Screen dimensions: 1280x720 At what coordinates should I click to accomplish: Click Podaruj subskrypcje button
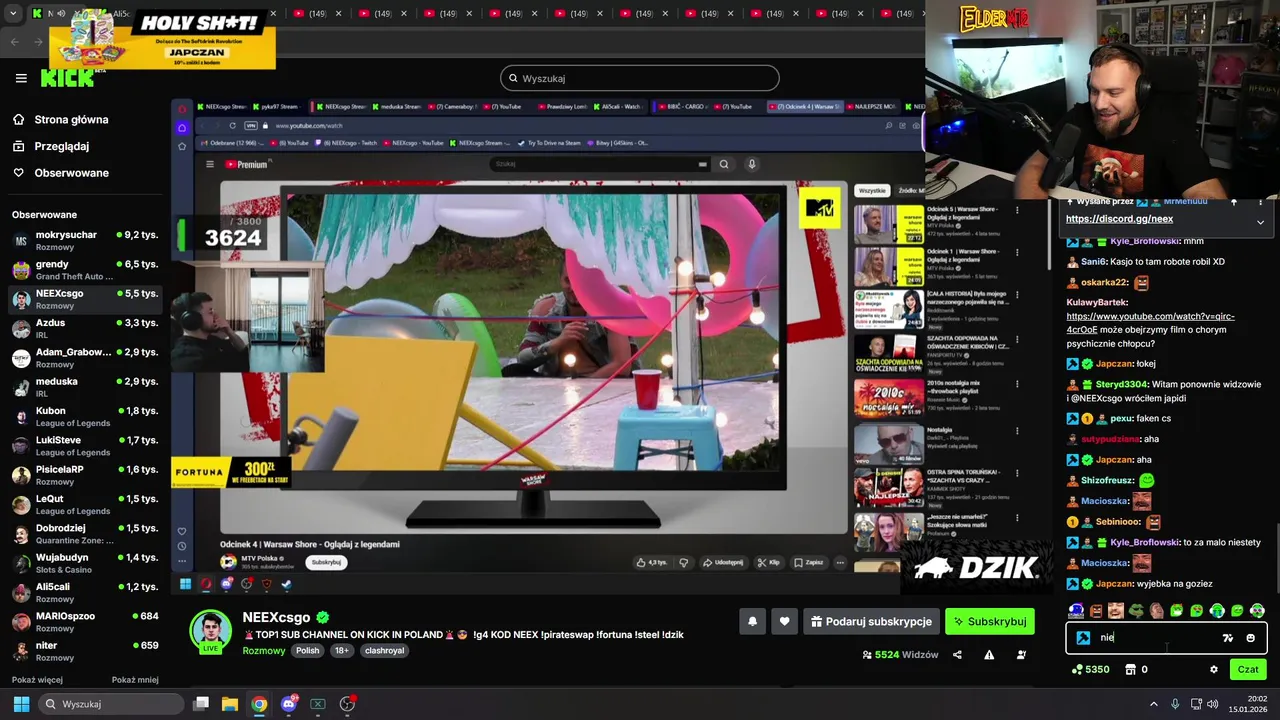(871, 622)
